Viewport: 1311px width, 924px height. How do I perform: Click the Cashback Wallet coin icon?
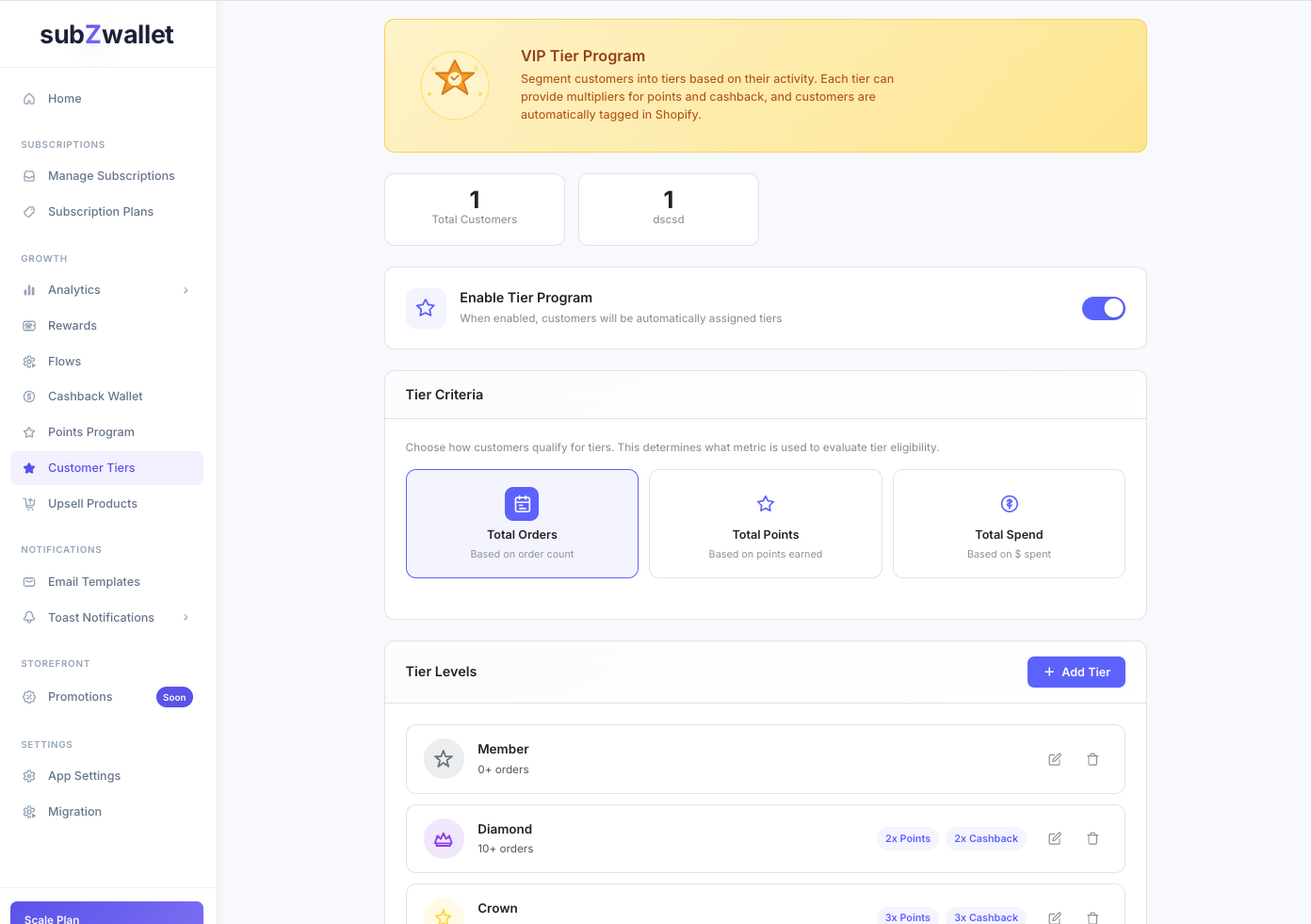point(29,397)
